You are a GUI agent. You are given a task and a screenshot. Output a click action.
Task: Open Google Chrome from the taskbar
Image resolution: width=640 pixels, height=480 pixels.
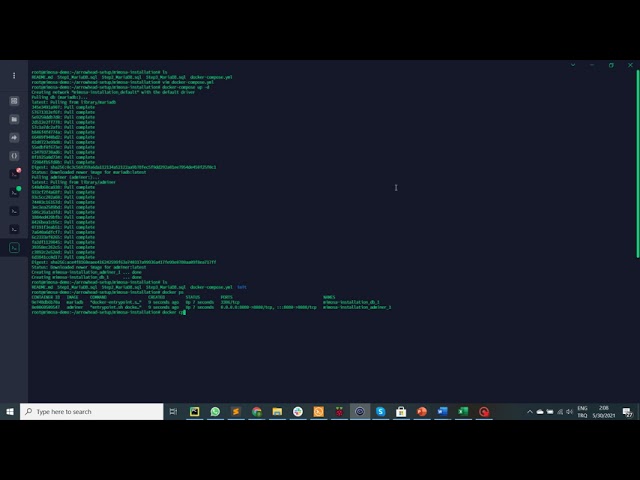pos(257,411)
